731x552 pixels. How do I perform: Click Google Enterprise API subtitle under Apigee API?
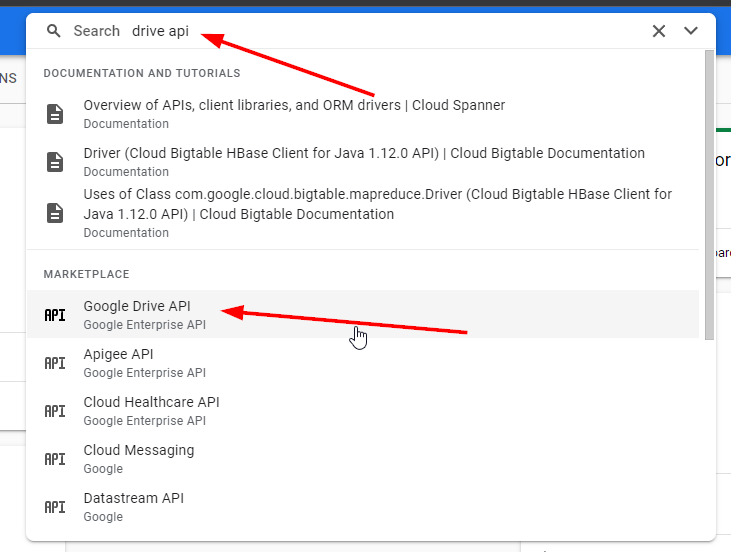[x=145, y=373]
